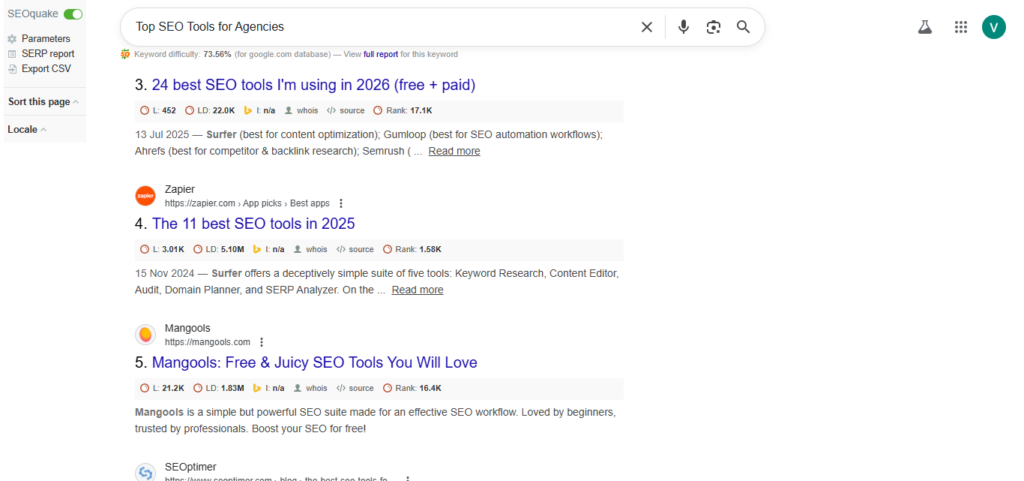Export results via Export CSV
This screenshot has height=481, width=1024.
coord(46,69)
